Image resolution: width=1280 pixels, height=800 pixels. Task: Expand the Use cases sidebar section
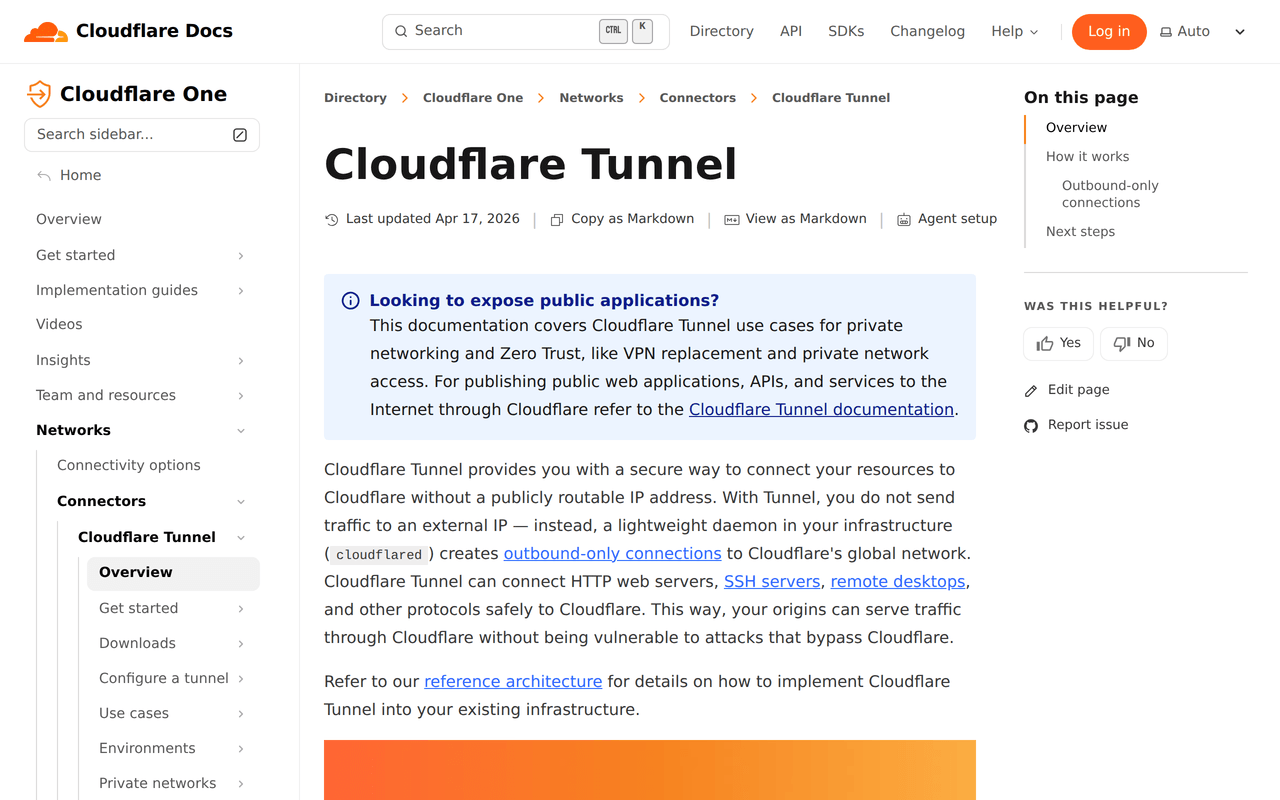point(241,714)
